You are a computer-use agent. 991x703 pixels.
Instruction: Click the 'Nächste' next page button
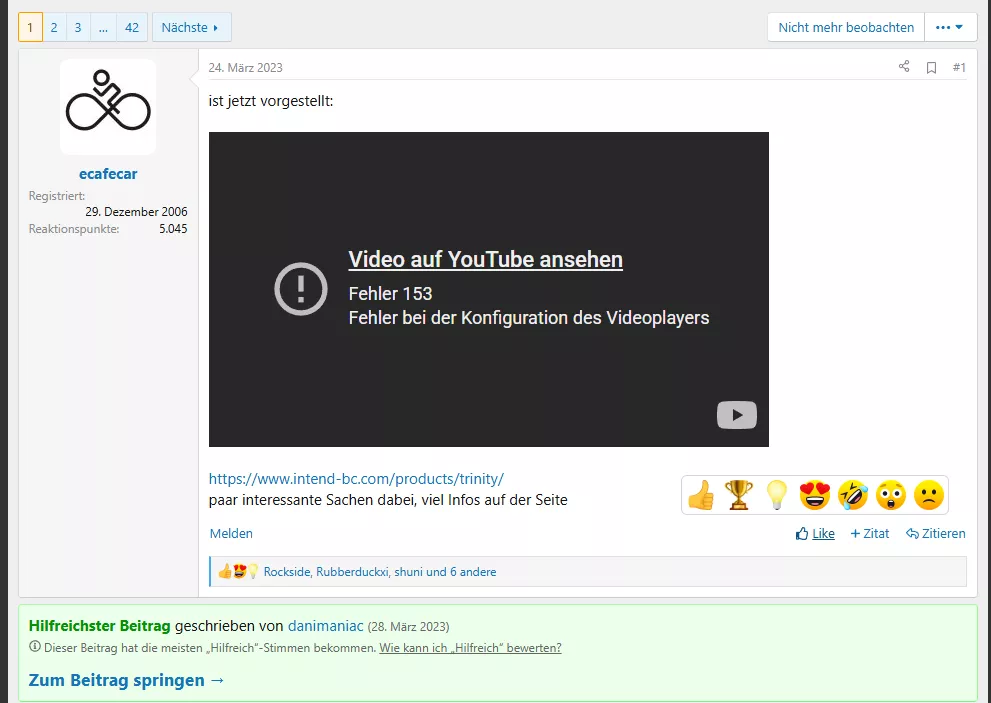point(191,27)
